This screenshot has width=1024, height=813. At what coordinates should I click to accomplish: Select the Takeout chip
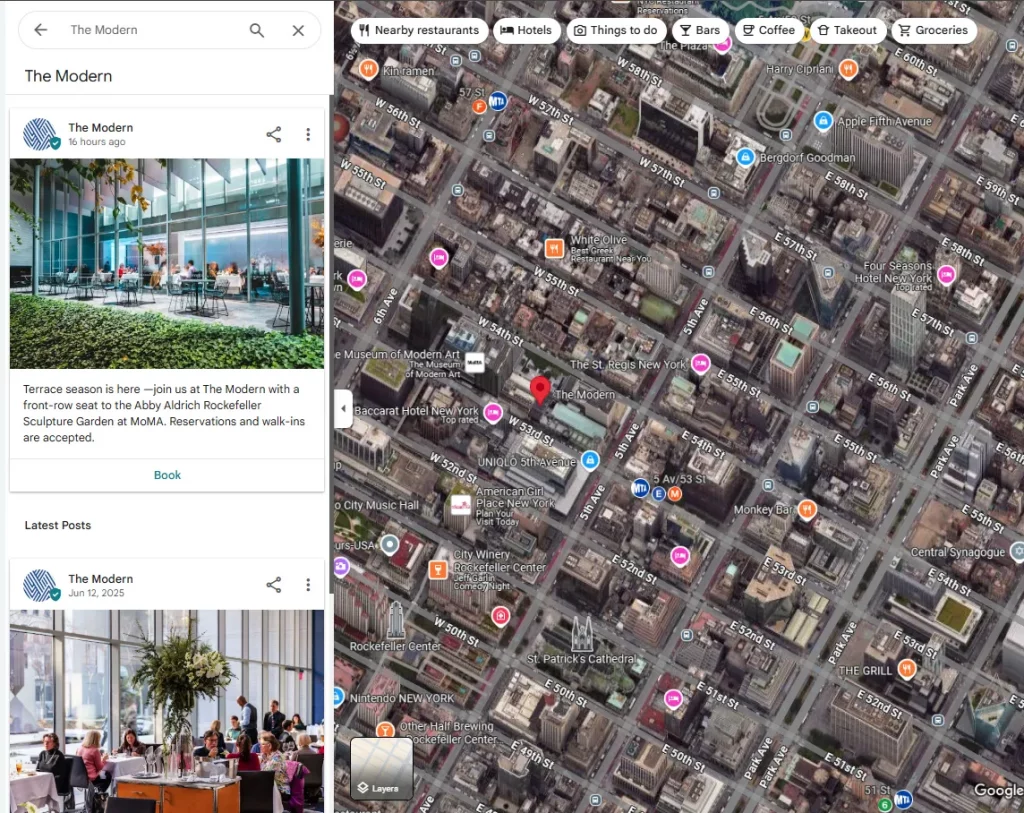click(x=847, y=30)
